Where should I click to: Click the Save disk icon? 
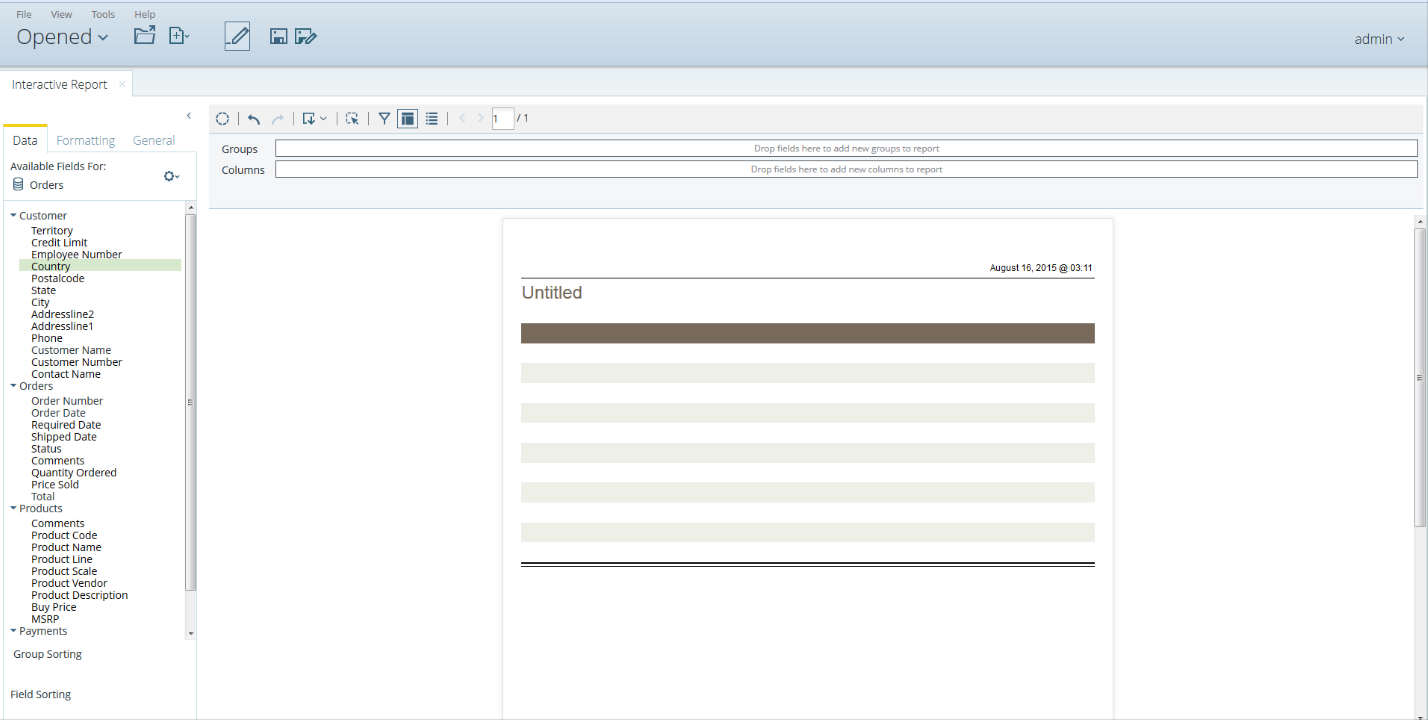[x=279, y=37]
